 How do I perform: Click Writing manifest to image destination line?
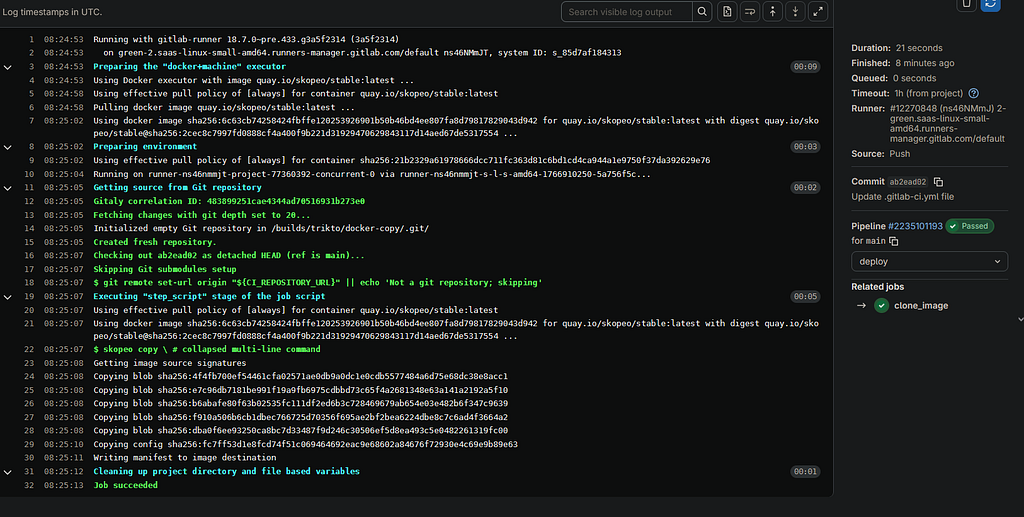pyautogui.click(x=185, y=458)
